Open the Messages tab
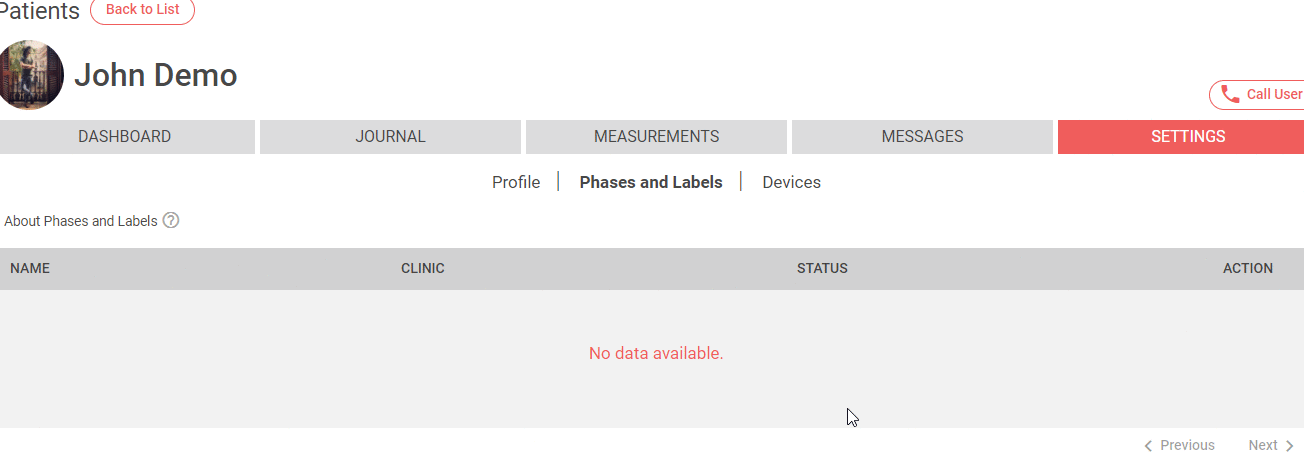This screenshot has width=1304, height=464. 922,137
